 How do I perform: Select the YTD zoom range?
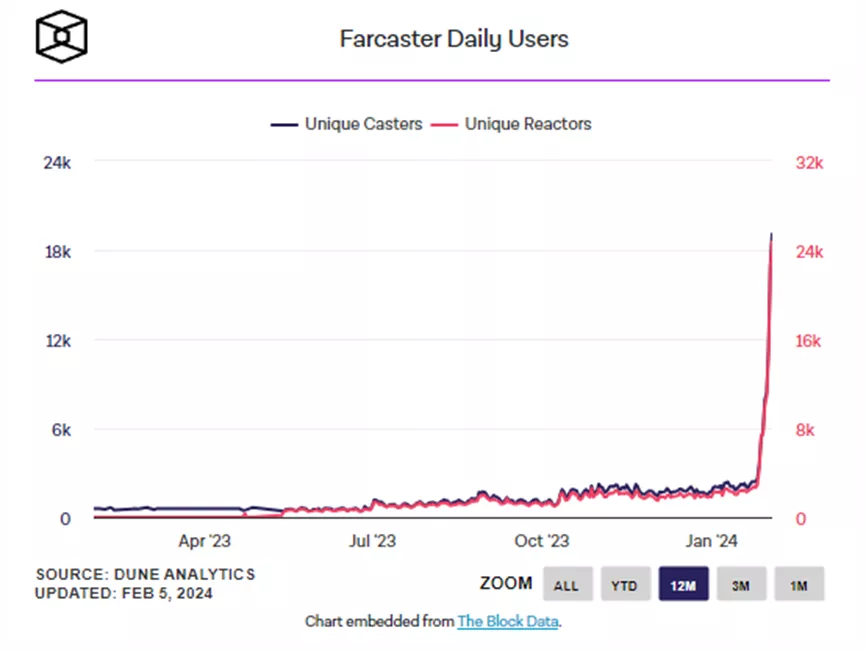[x=624, y=585]
